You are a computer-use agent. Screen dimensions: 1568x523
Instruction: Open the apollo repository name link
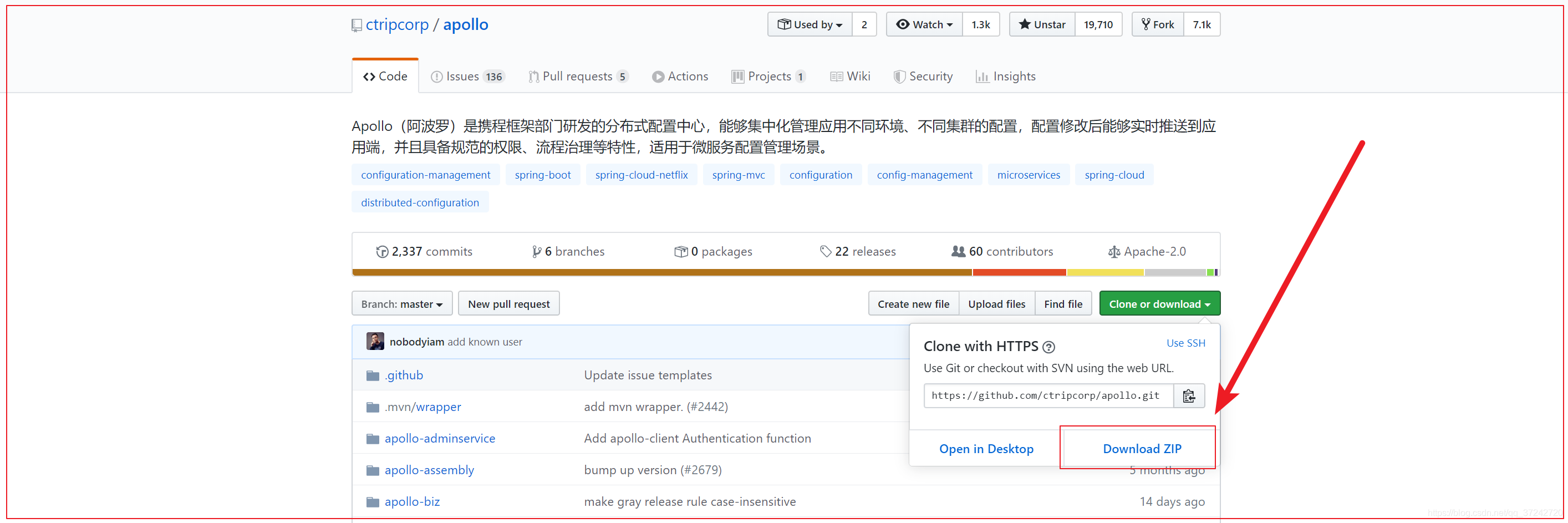(465, 24)
